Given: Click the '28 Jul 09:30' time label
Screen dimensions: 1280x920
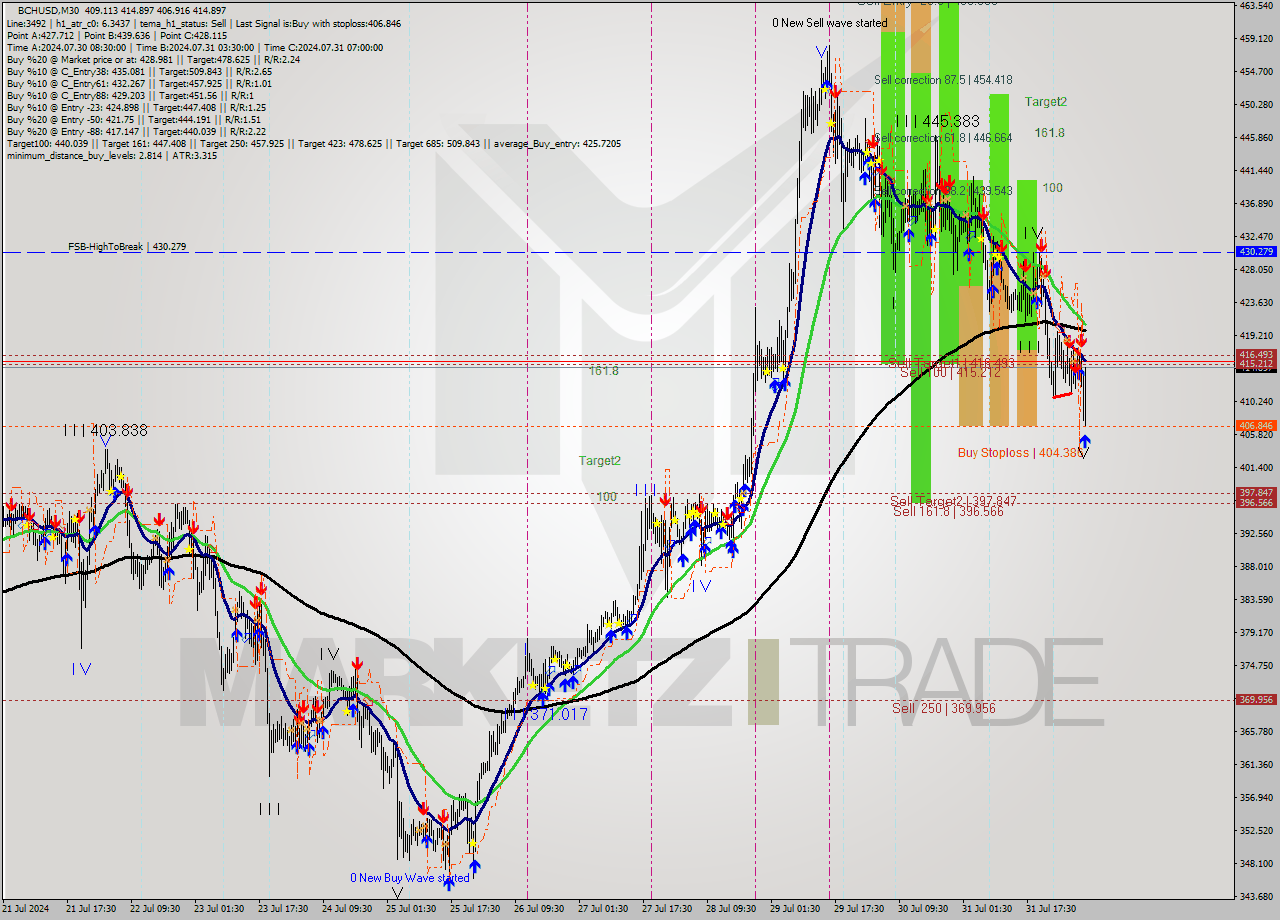Looking at the screenshot, I should 732,909.
